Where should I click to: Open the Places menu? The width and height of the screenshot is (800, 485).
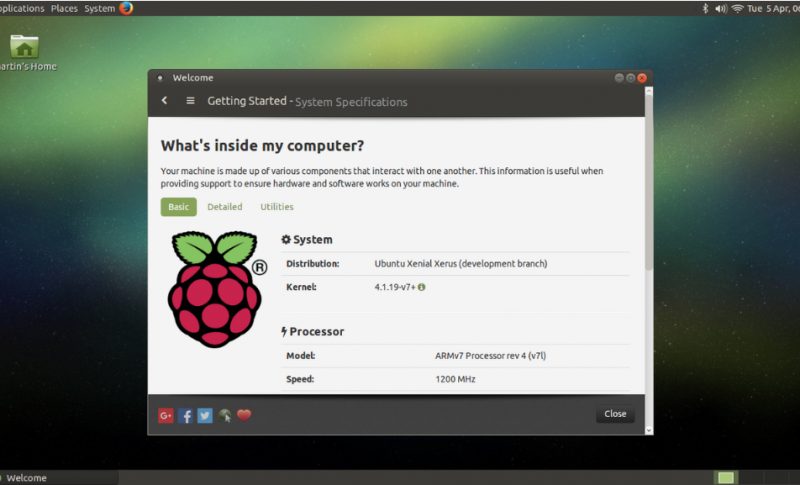(x=64, y=9)
